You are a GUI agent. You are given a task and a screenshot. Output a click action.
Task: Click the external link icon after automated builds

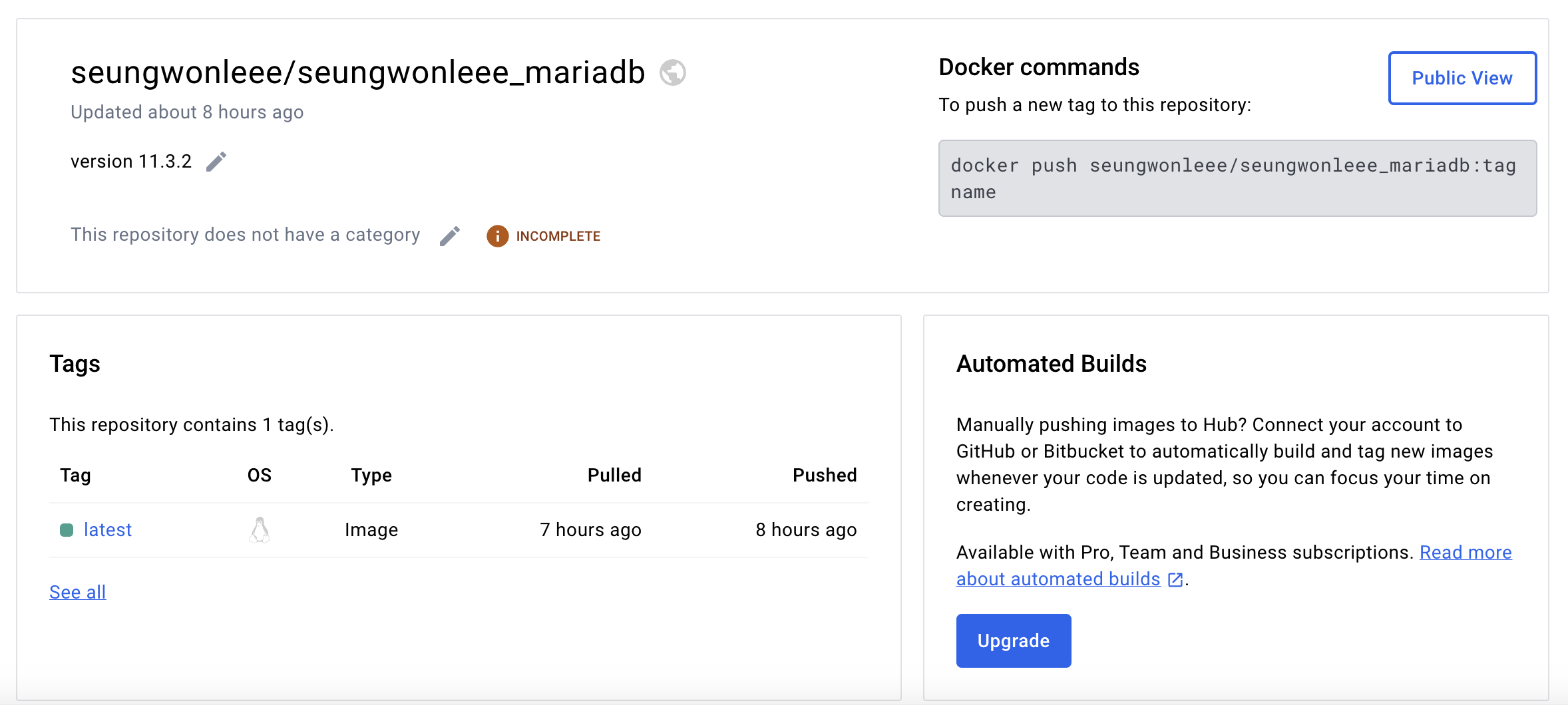(x=1175, y=579)
